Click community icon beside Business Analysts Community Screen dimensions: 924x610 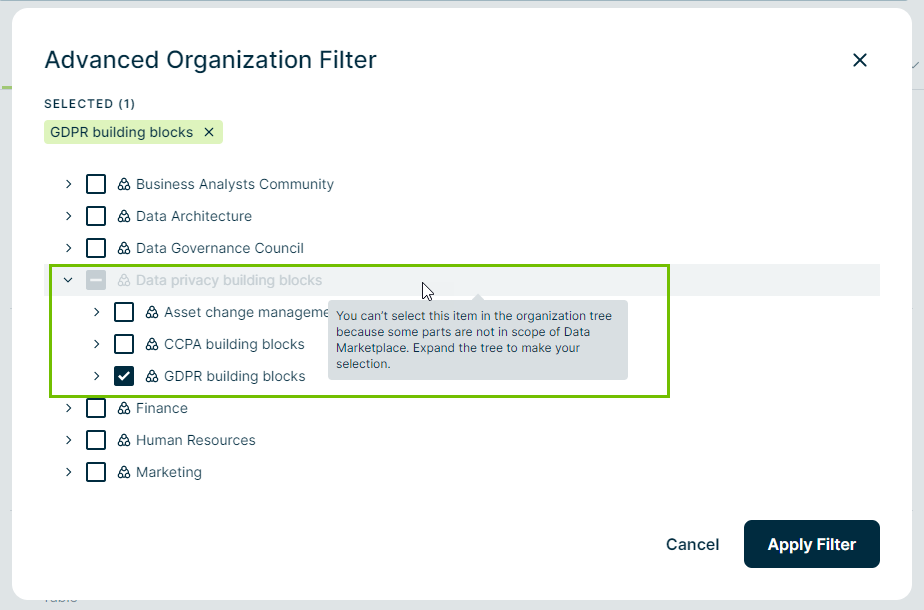(x=124, y=184)
